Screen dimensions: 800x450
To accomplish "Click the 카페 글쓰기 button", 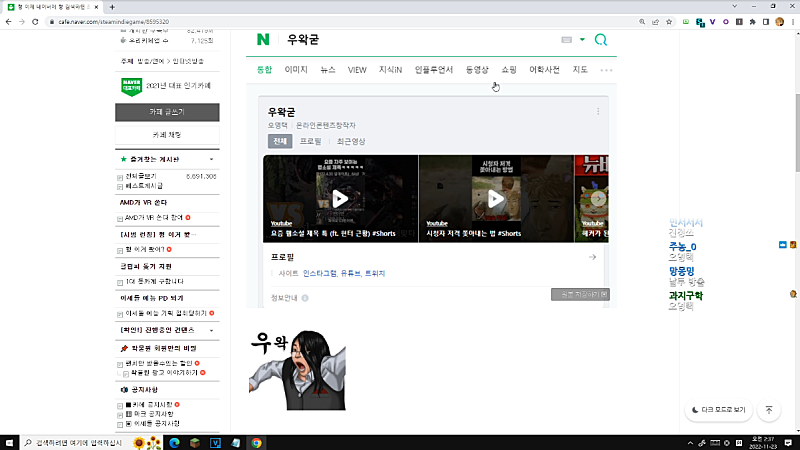I will (167, 112).
